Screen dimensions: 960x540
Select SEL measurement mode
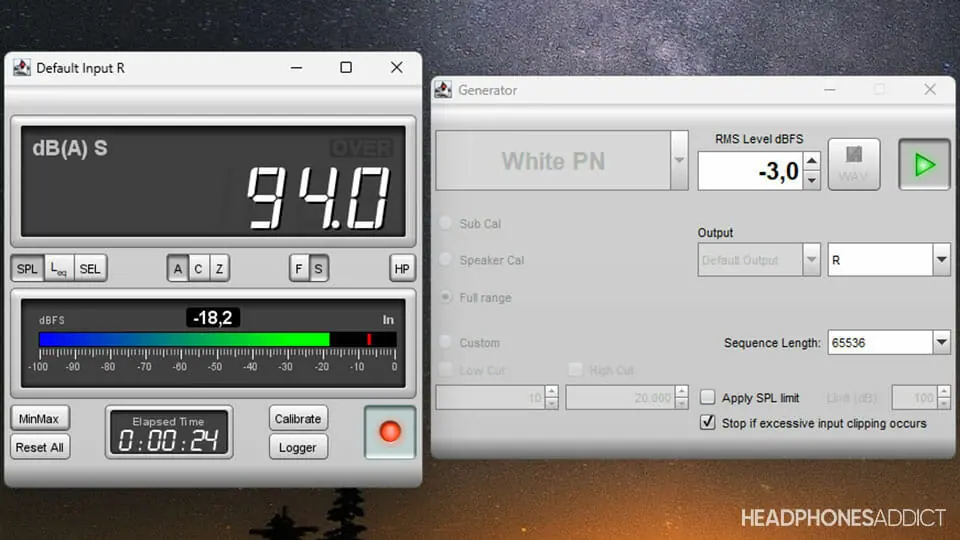90,269
